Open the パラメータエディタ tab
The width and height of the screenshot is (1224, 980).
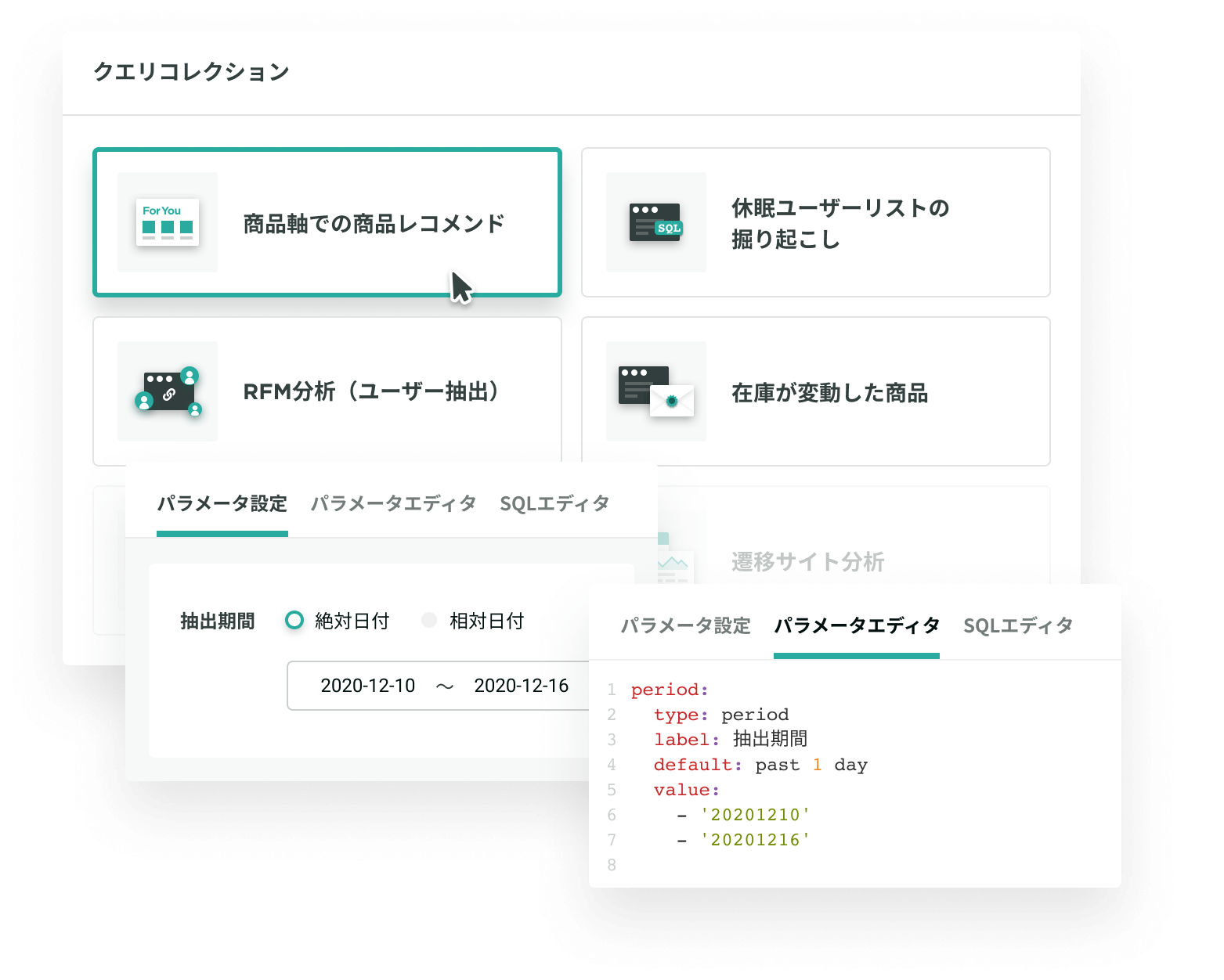tap(856, 625)
